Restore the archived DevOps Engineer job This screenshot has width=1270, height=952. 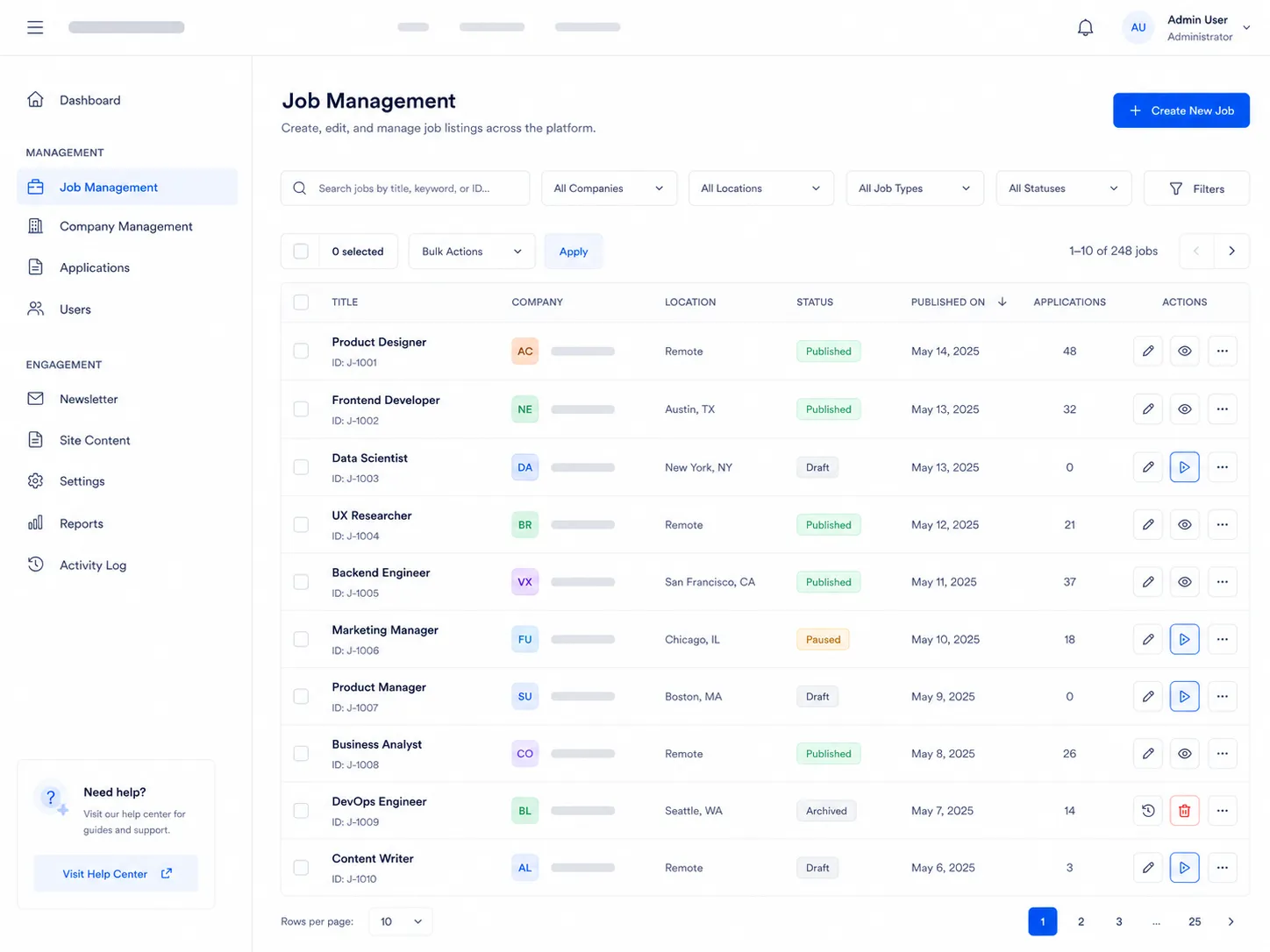pos(1148,811)
